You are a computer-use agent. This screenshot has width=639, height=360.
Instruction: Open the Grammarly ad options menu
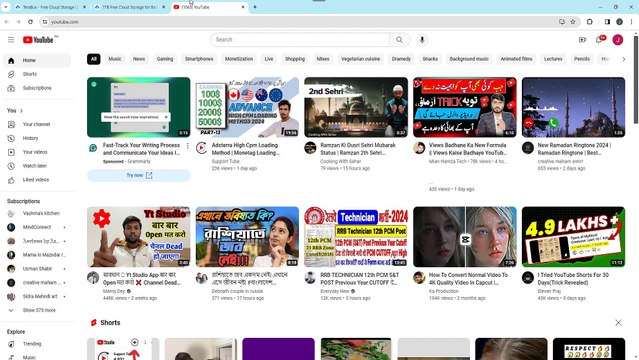pyautogui.click(x=187, y=146)
